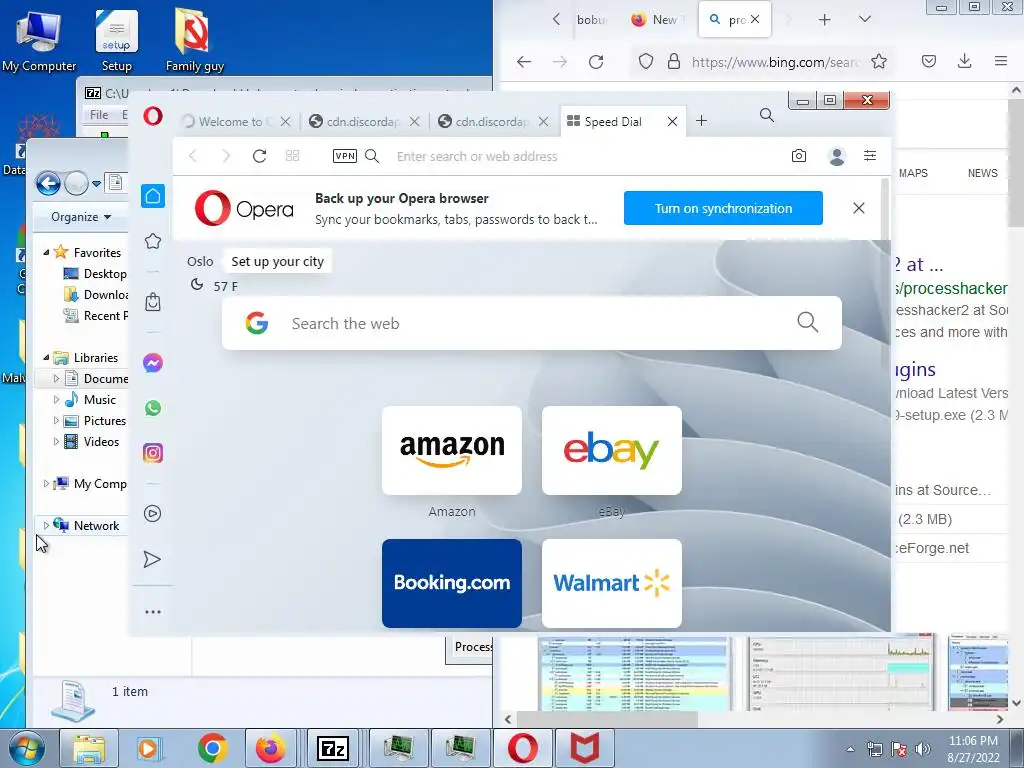The image size is (1024, 768).
Task: Open eBay speed dial tile
Action: [x=612, y=451]
